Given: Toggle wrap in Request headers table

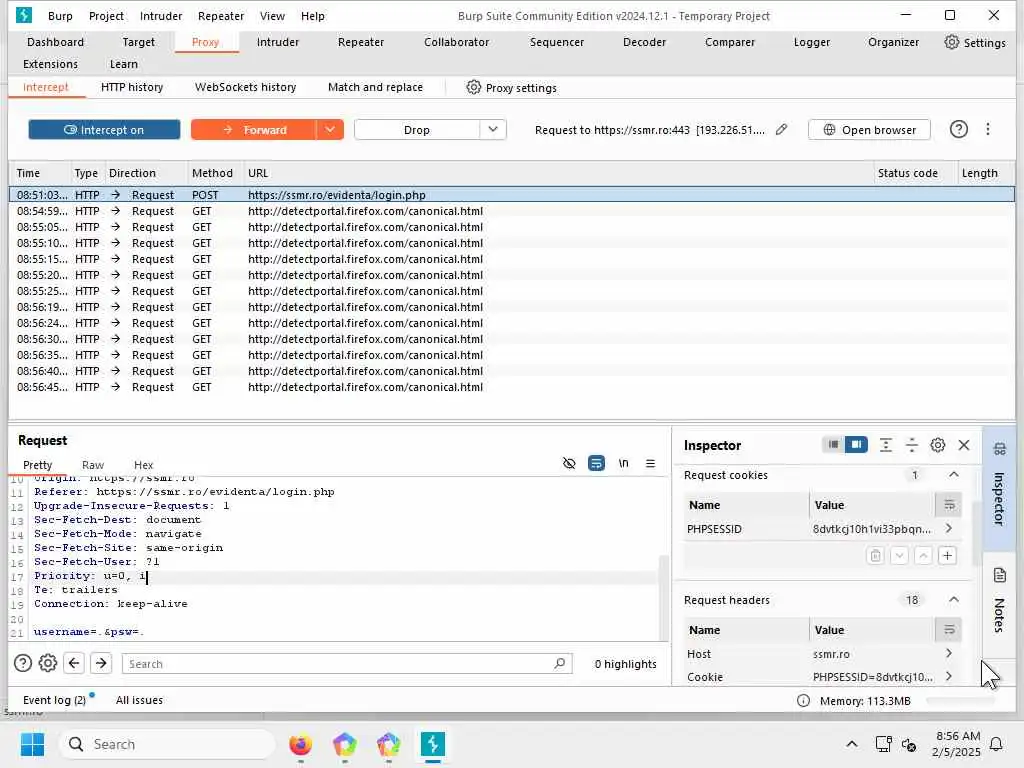Looking at the screenshot, I should (x=949, y=630).
